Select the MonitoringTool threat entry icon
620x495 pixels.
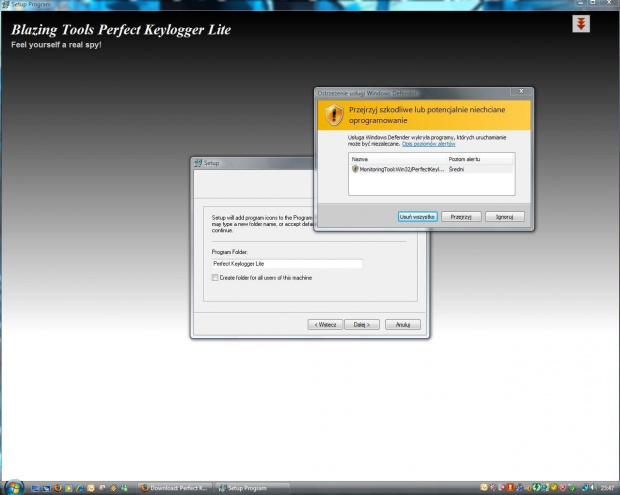coord(355,169)
